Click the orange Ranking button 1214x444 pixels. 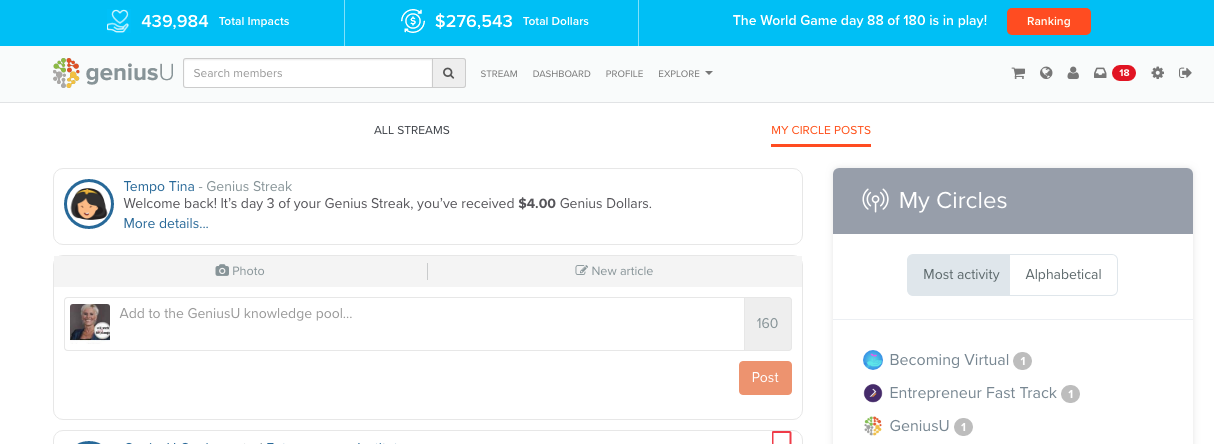point(1049,21)
